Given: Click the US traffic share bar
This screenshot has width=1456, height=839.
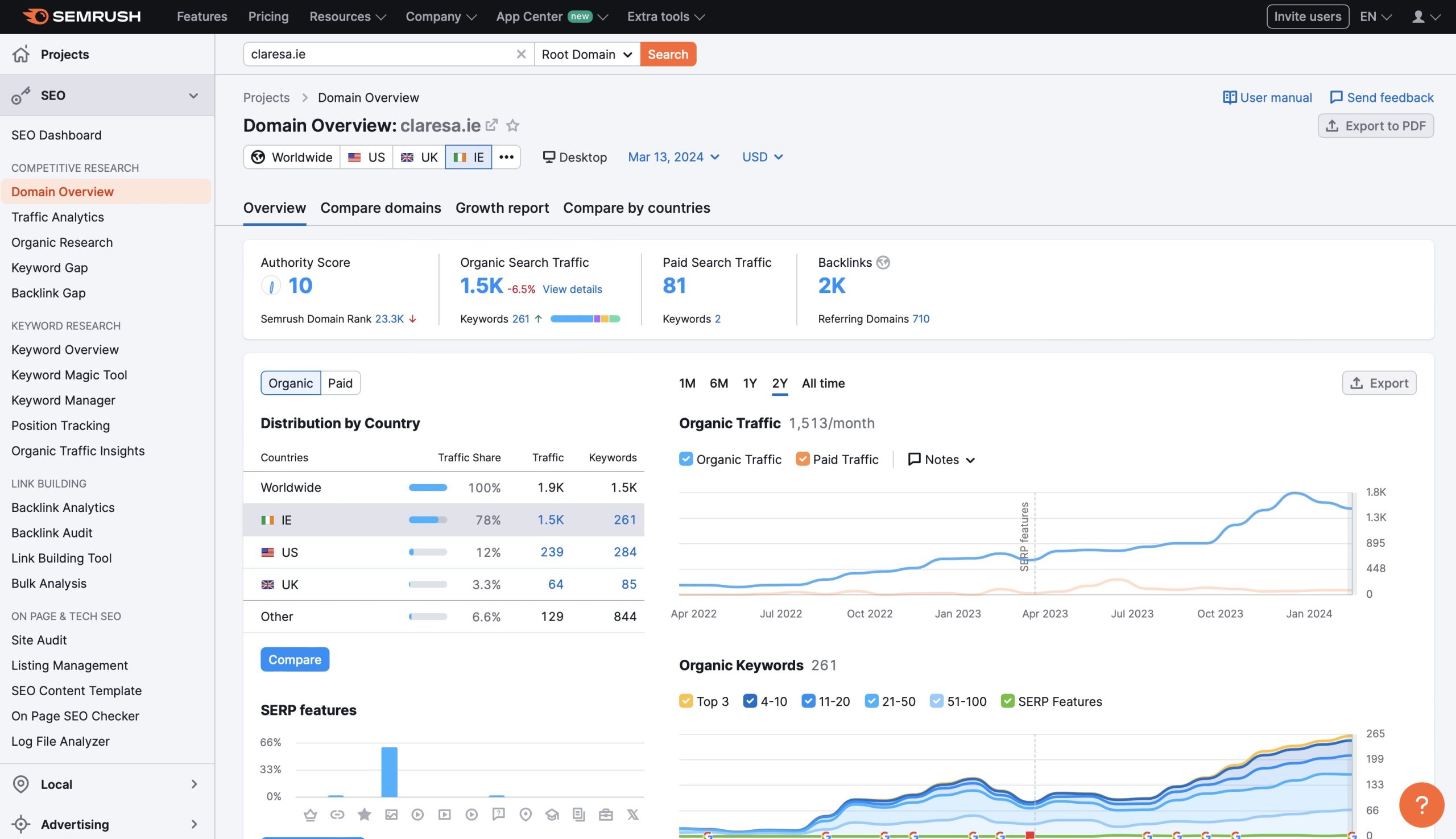Looking at the screenshot, I should tap(428, 552).
